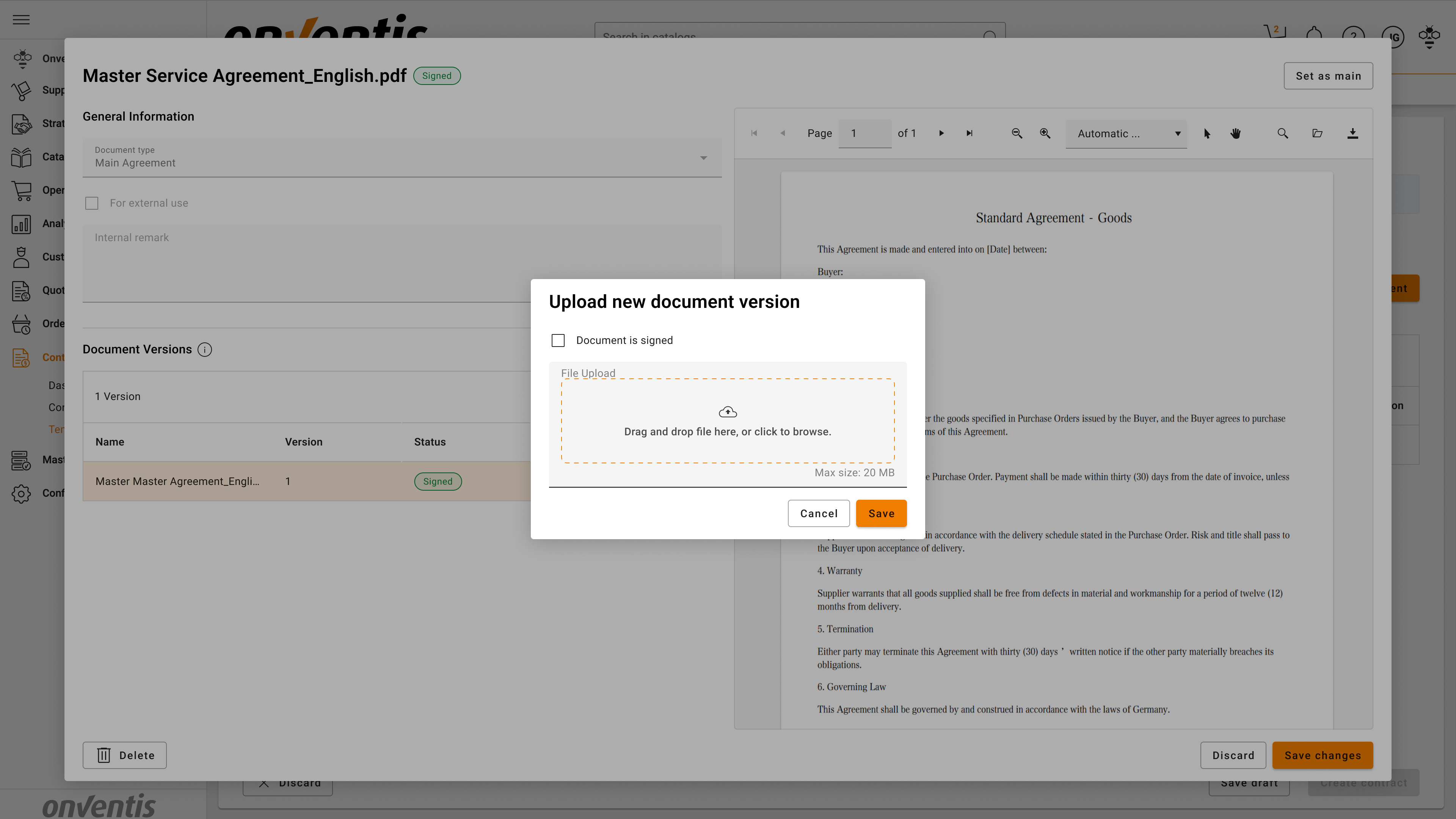Cancel the upload new version dialog
The height and width of the screenshot is (819, 1456).
tap(819, 513)
